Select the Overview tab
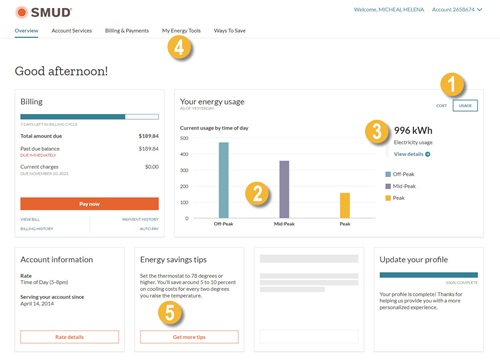The height and width of the screenshot is (363, 500). (26, 31)
